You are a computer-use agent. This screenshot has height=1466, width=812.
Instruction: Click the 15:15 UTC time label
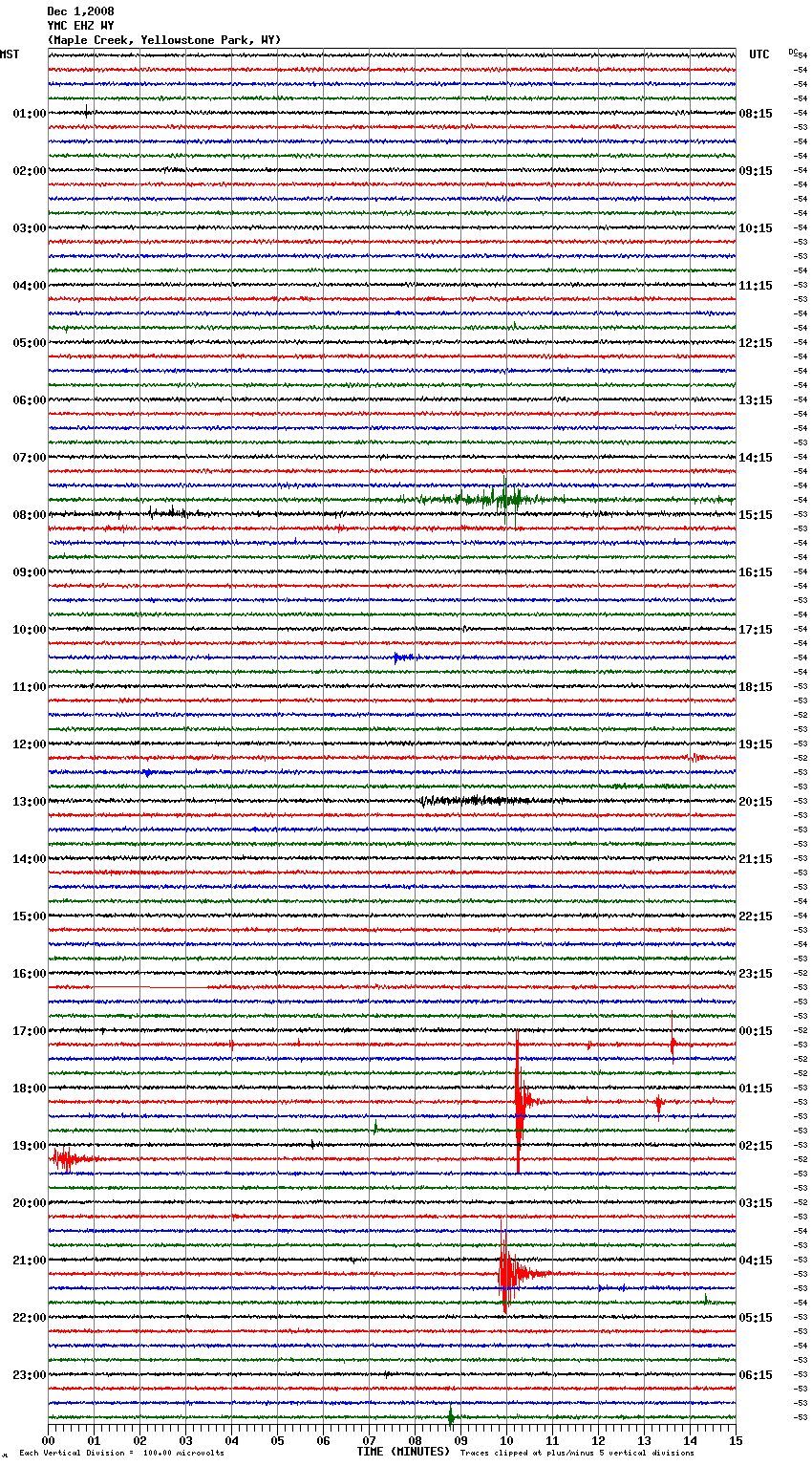click(x=756, y=515)
